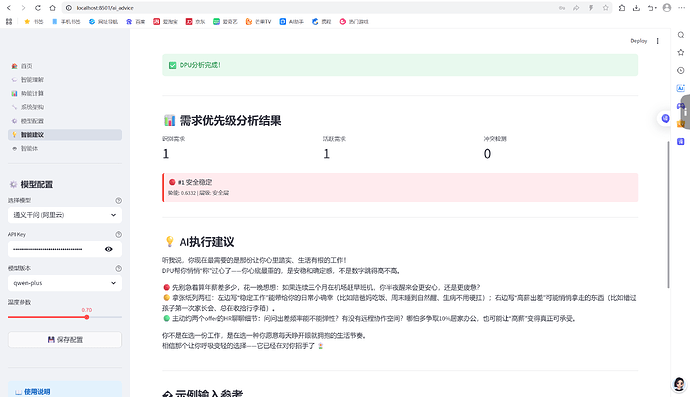690x397 pixels.
Task: Open the 系统架构 sidebar page
Action: (65, 107)
